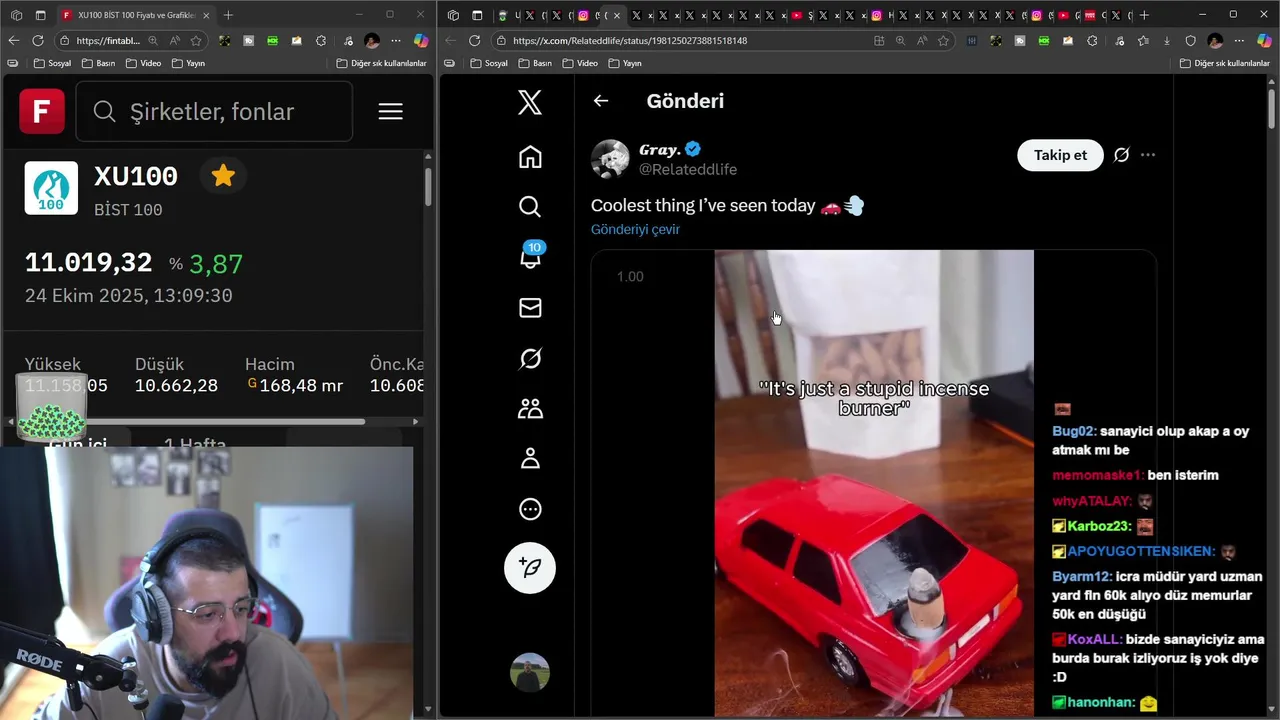Image resolution: width=1280 pixels, height=720 pixels.
Task: Open X home from the sidebar
Action: click(530, 156)
